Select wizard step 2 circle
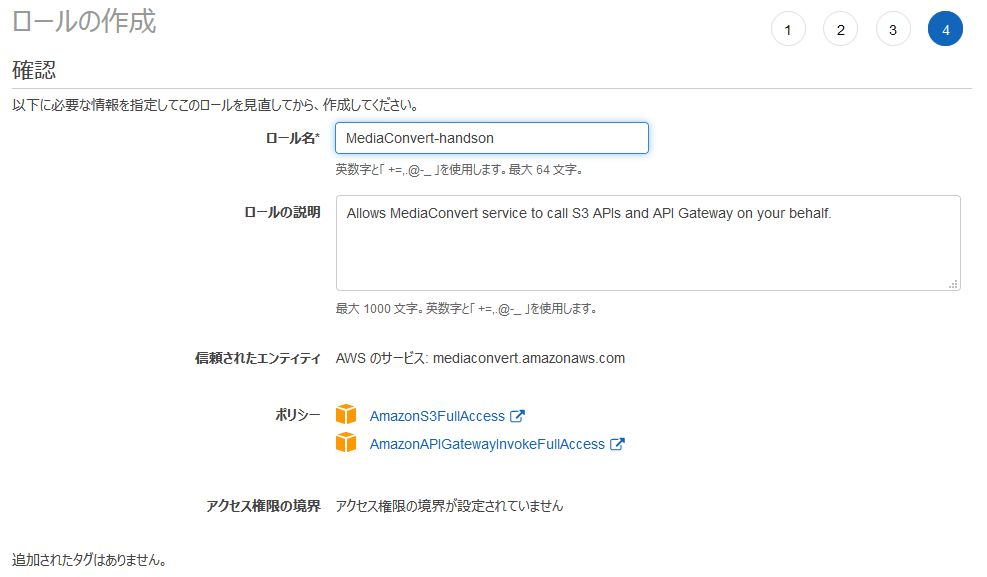 pos(840,29)
